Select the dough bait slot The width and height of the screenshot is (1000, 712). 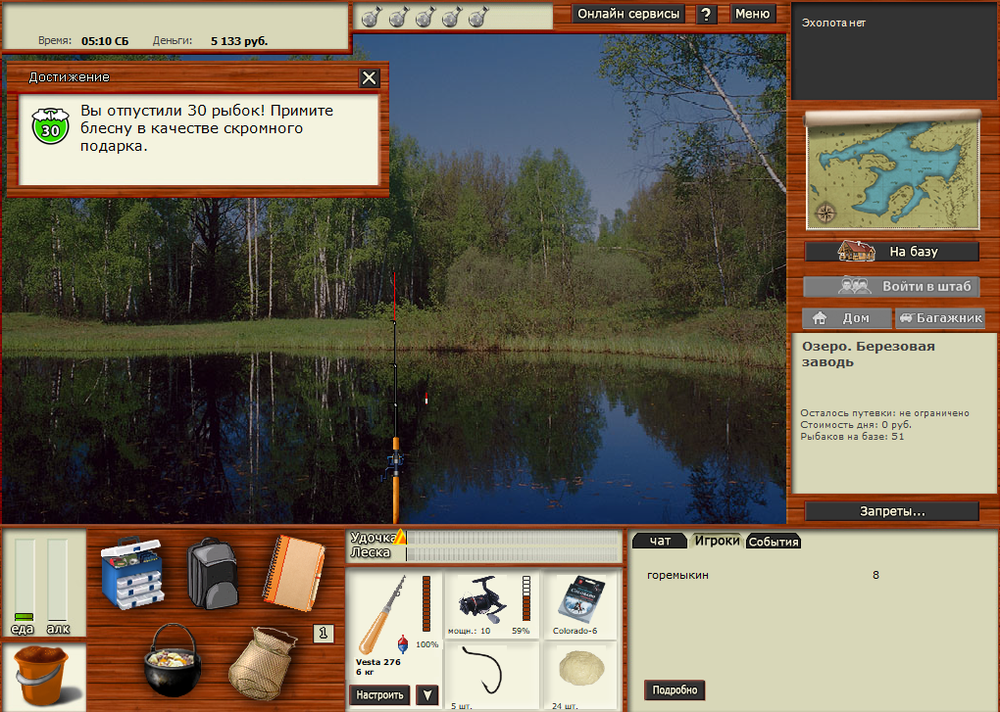click(581, 671)
